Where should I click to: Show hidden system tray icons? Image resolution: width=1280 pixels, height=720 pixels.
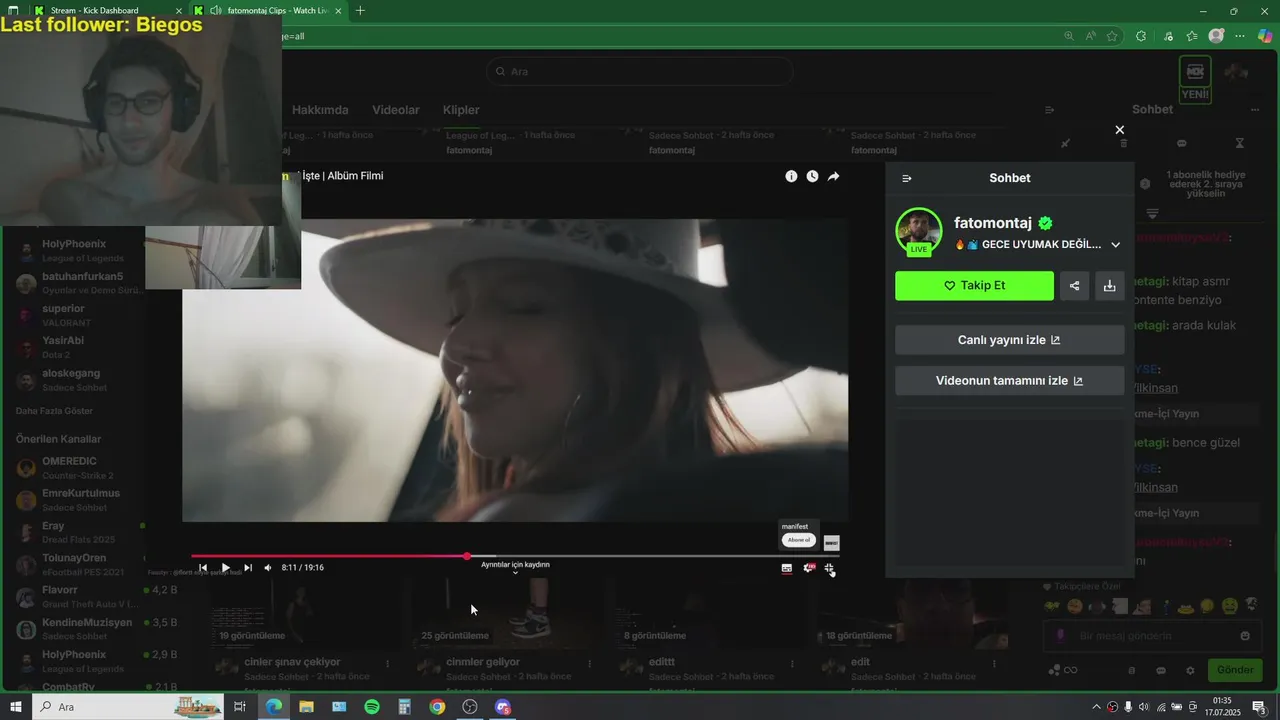pyautogui.click(x=1096, y=707)
